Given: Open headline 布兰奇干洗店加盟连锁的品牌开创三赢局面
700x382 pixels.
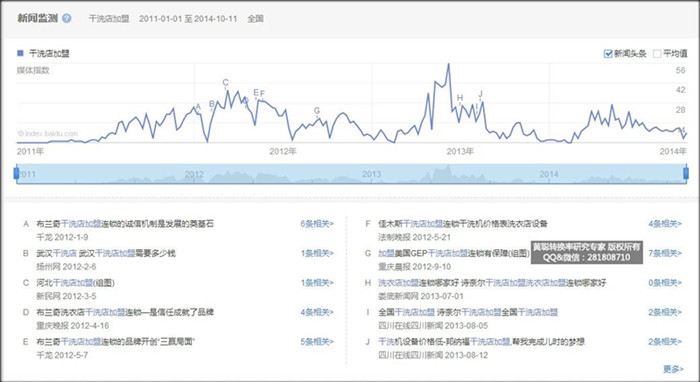Looking at the screenshot, I should click(116, 341).
